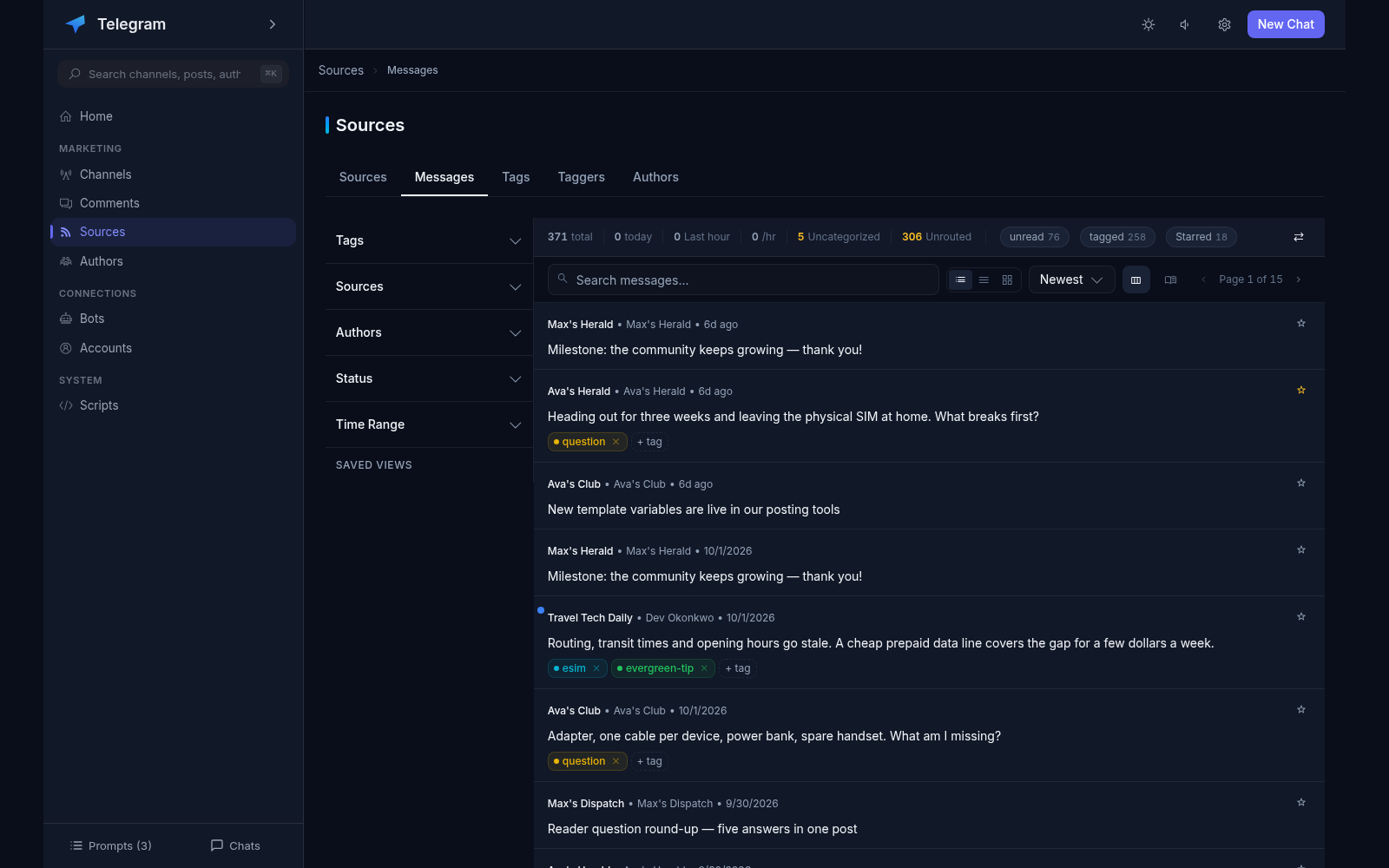Open settings gear icon in top bar

[x=1224, y=24]
